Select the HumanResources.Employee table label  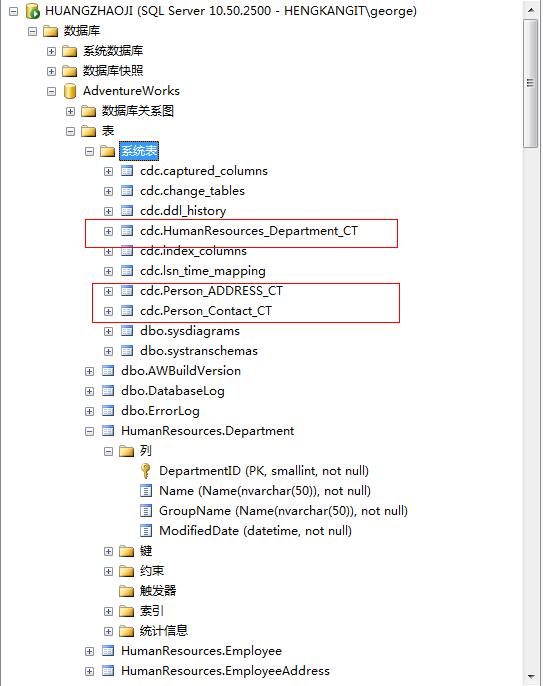pyautogui.click(x=201, y=651)
